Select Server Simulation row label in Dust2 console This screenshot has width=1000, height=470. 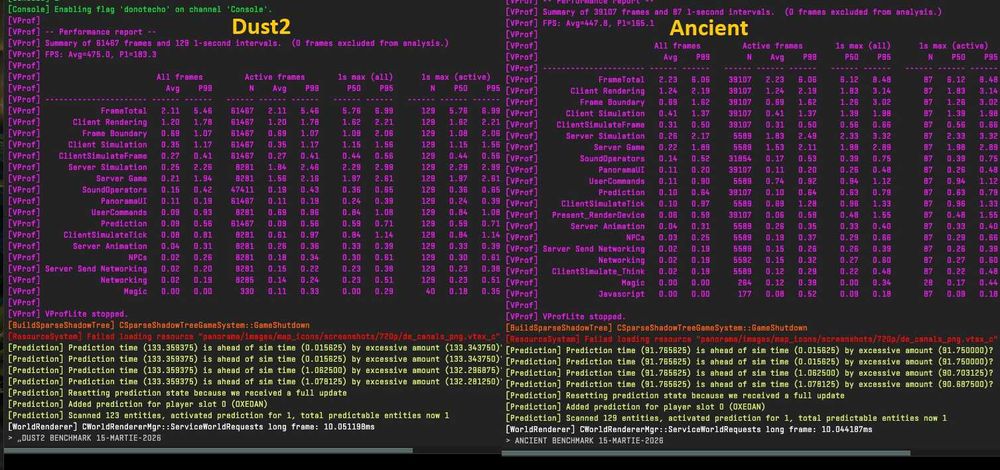[x=107, y=167]
